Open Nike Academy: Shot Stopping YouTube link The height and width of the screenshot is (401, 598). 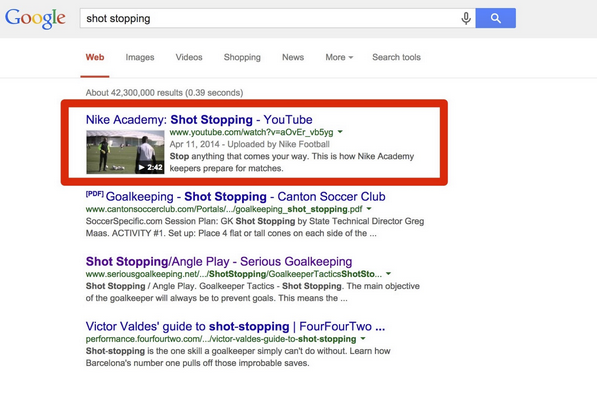point(199,119)
